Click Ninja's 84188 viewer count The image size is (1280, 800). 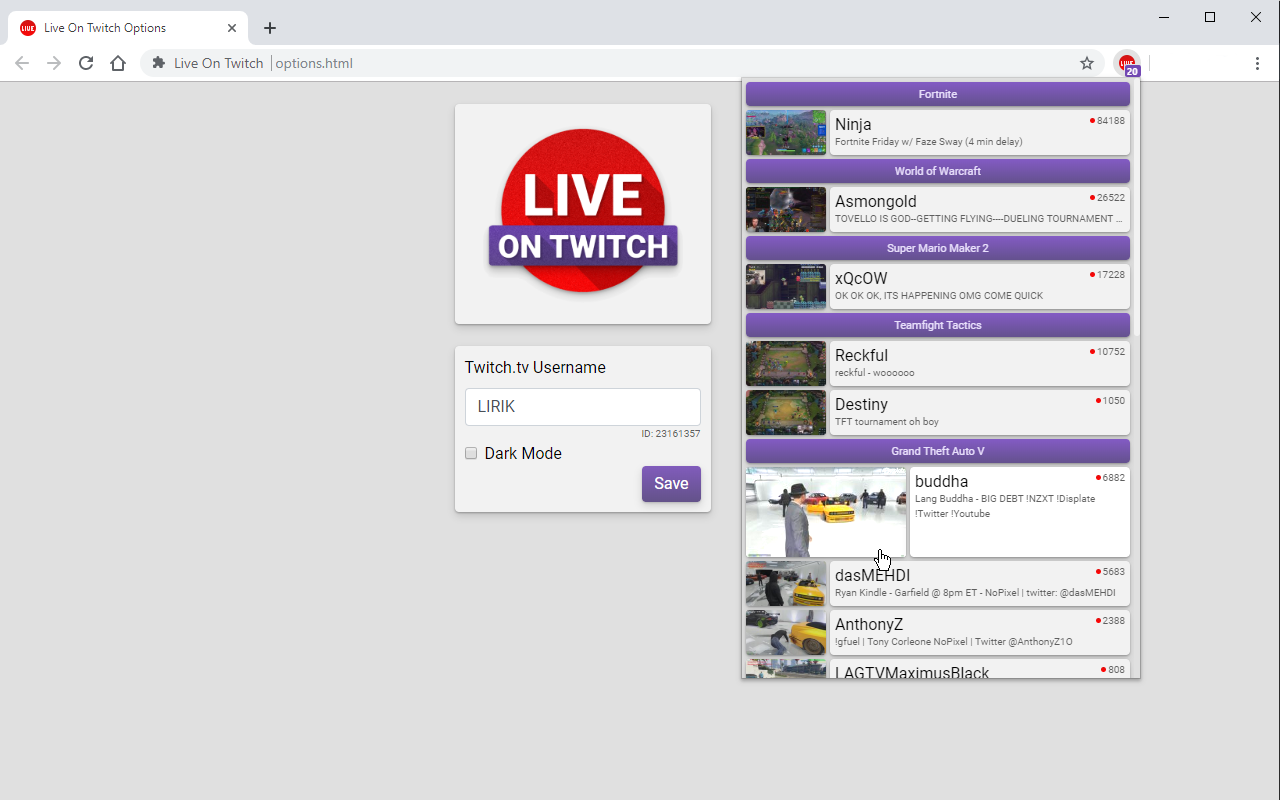(x=1107, y=121)
